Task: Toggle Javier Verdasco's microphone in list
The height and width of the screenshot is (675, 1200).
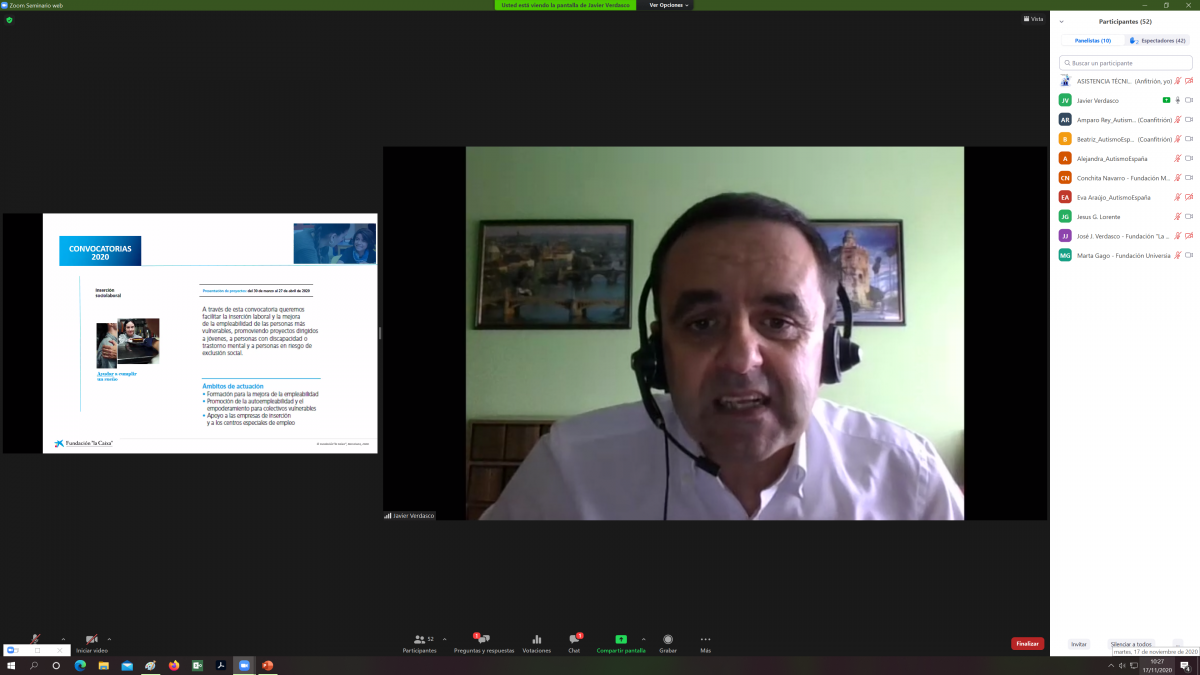Action: [1178, 100]
